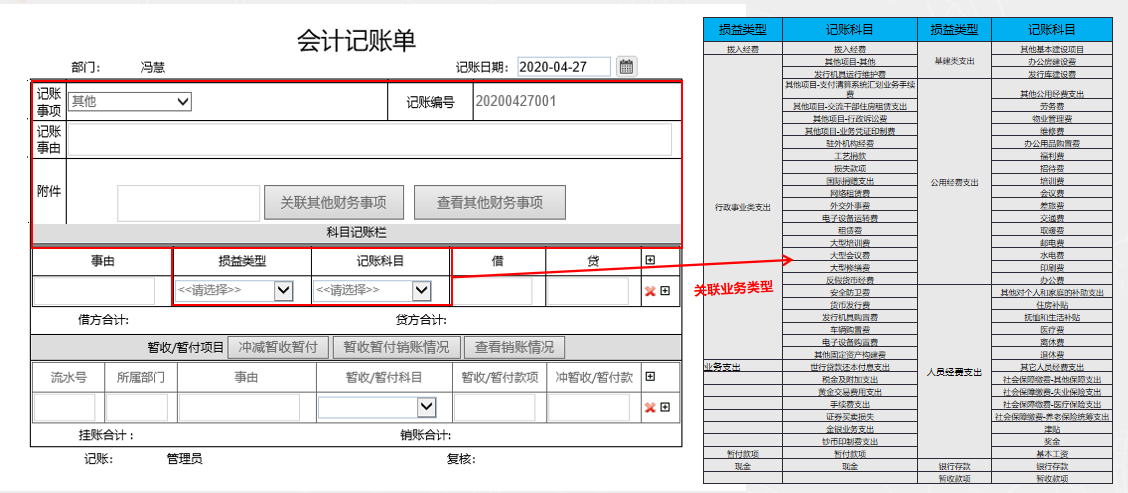The width and height of the screenshot is (1128, 493).
Task: Click the 借 amount input
Action: coord(494,291)
